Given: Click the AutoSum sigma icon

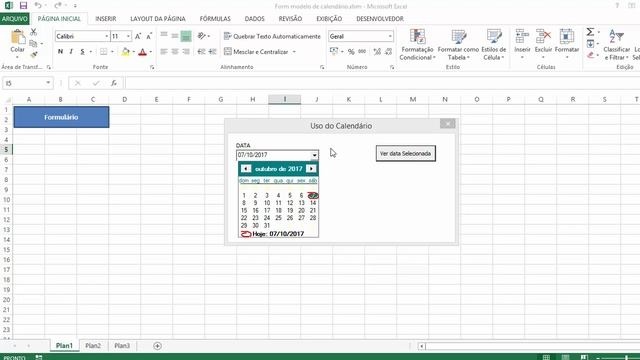Looking at the screenshot, I should (x=590, y=32).
